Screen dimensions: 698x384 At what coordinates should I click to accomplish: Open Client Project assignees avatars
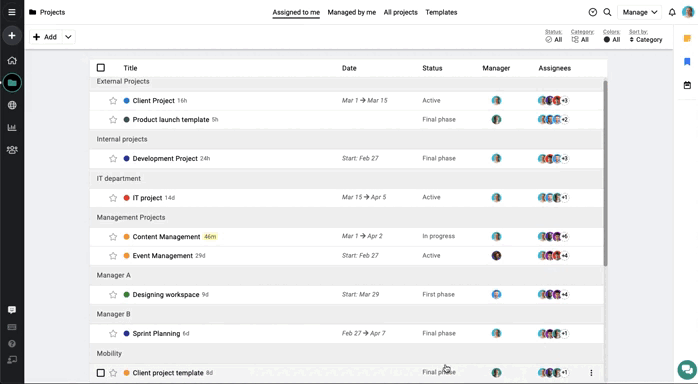click(x=553, y=101)
